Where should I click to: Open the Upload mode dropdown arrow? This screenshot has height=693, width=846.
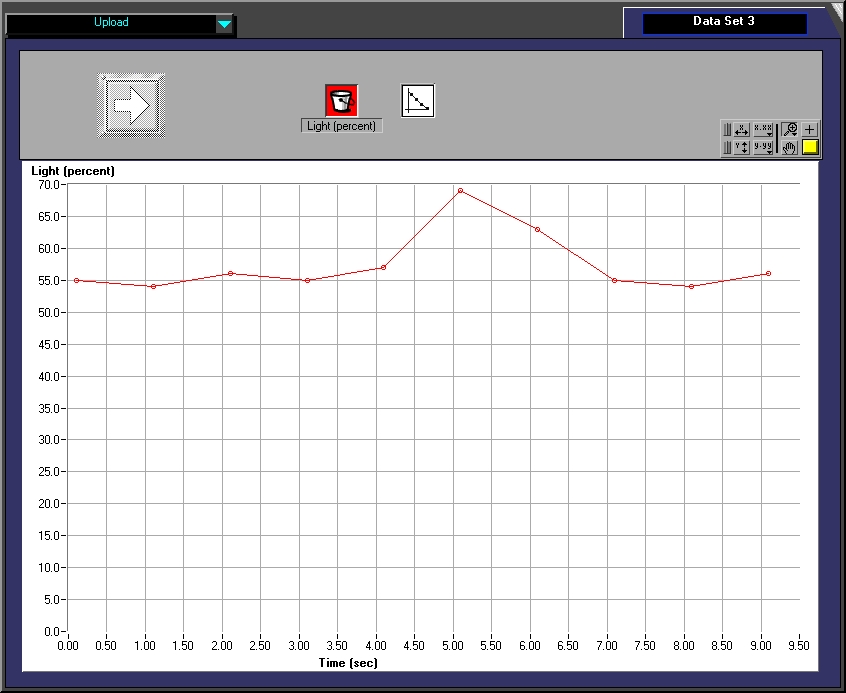(225, 23)
